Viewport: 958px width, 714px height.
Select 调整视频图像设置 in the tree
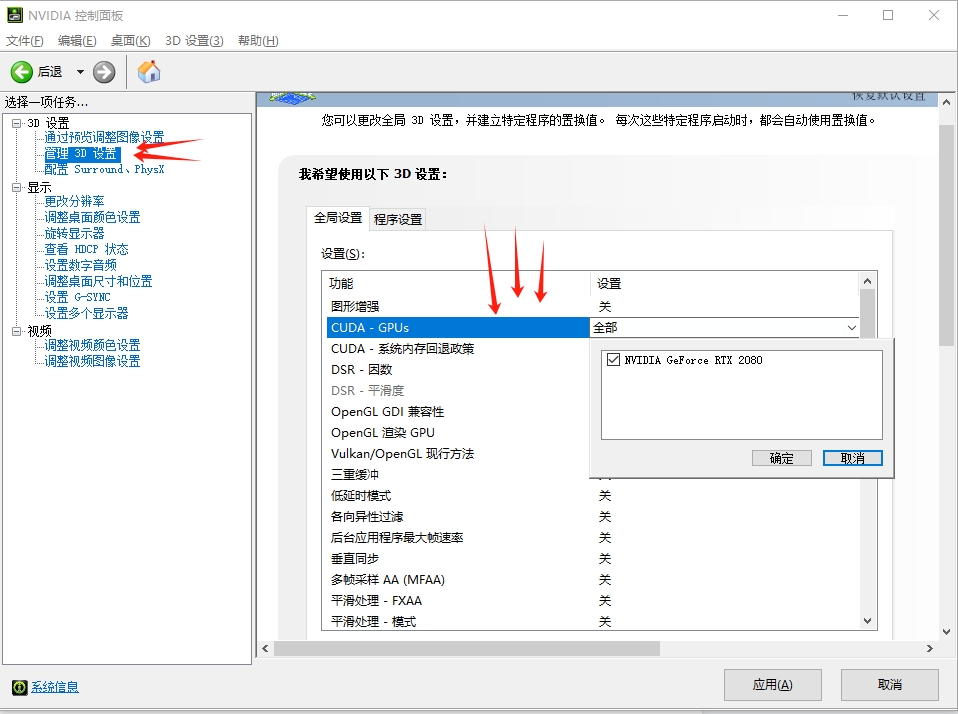[x=92, y=361]
